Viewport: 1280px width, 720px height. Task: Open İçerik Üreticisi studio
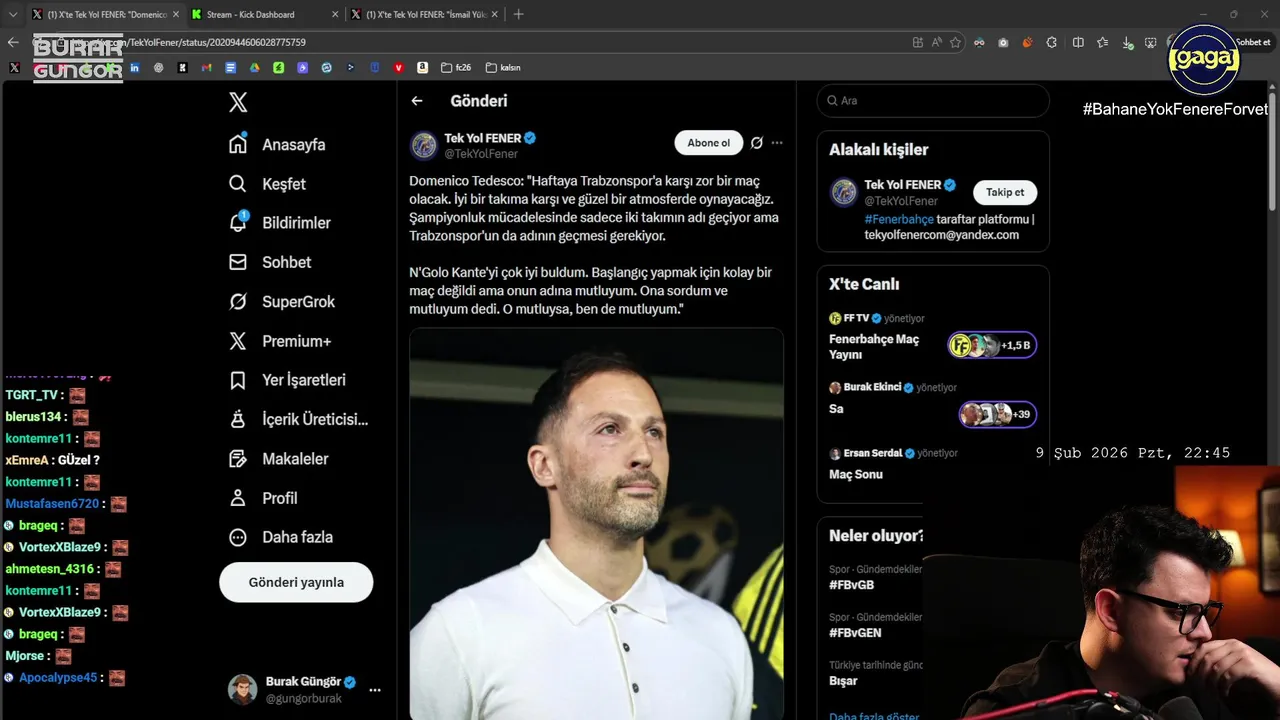tap(298, 419)
